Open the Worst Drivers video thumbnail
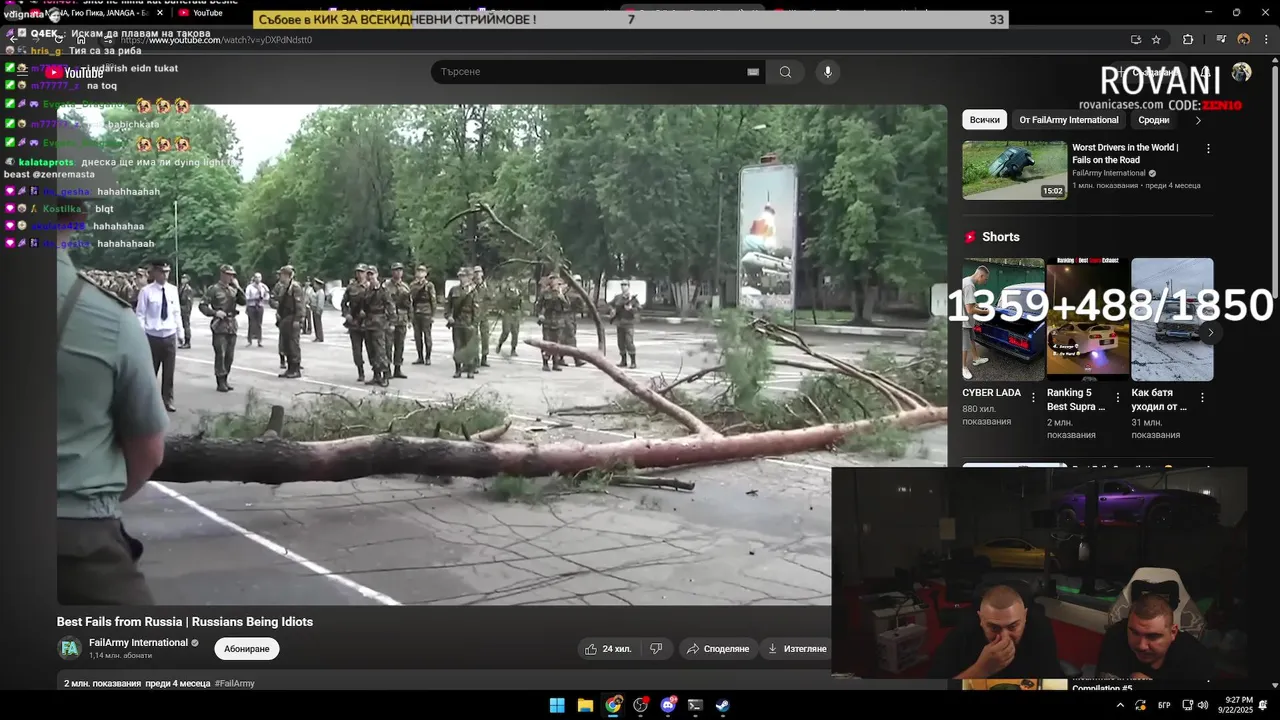The height and width of the screenshot is (720, 1280). click(1015, 170)
